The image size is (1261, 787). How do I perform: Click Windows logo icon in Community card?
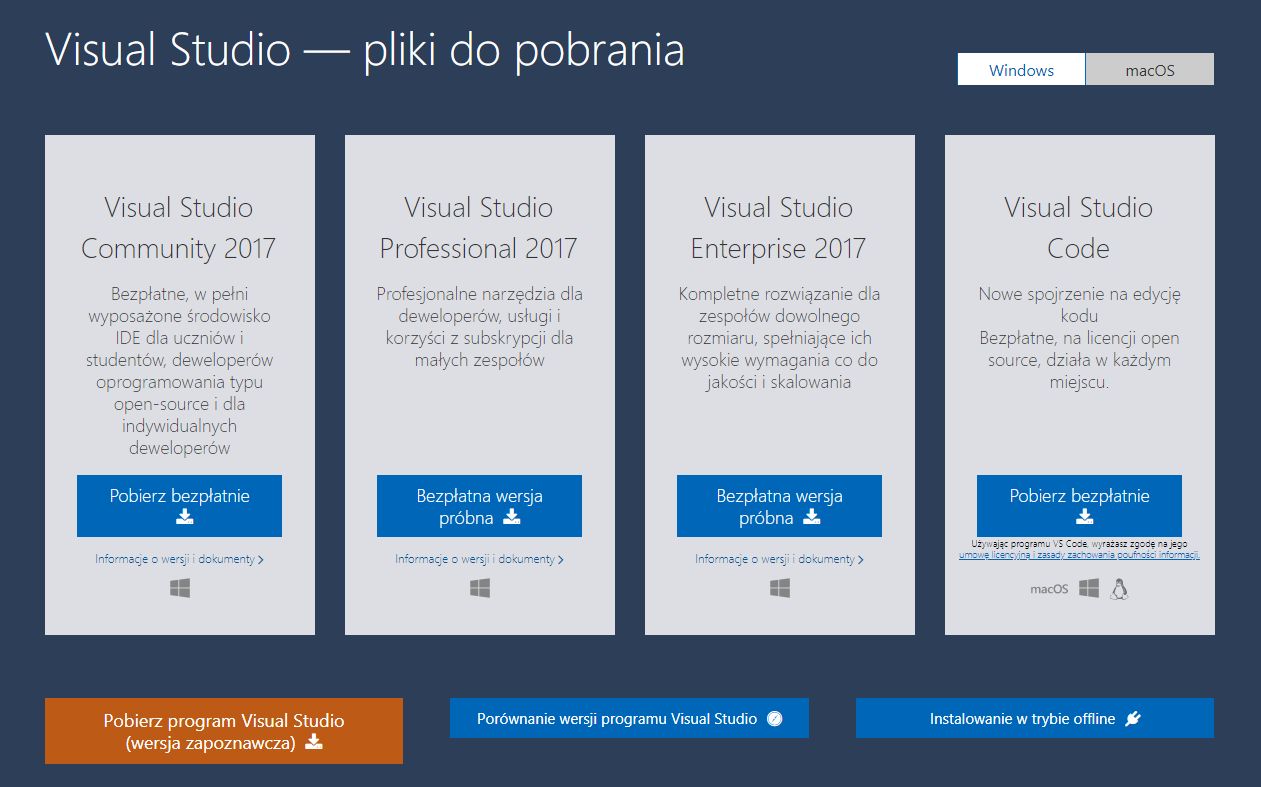click(x=180, y=589)
